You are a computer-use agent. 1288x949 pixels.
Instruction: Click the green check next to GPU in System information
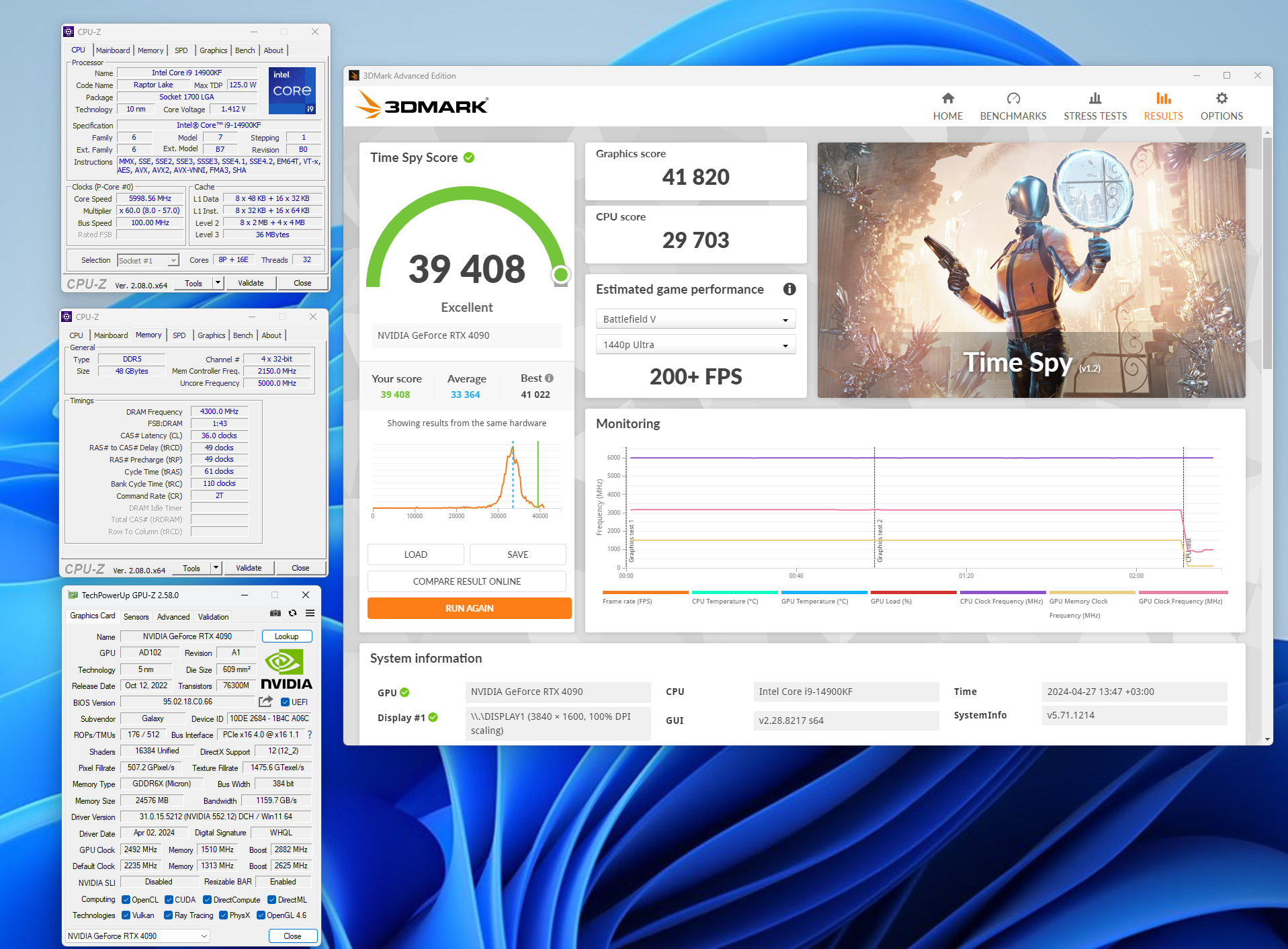[x=404, y=692]
